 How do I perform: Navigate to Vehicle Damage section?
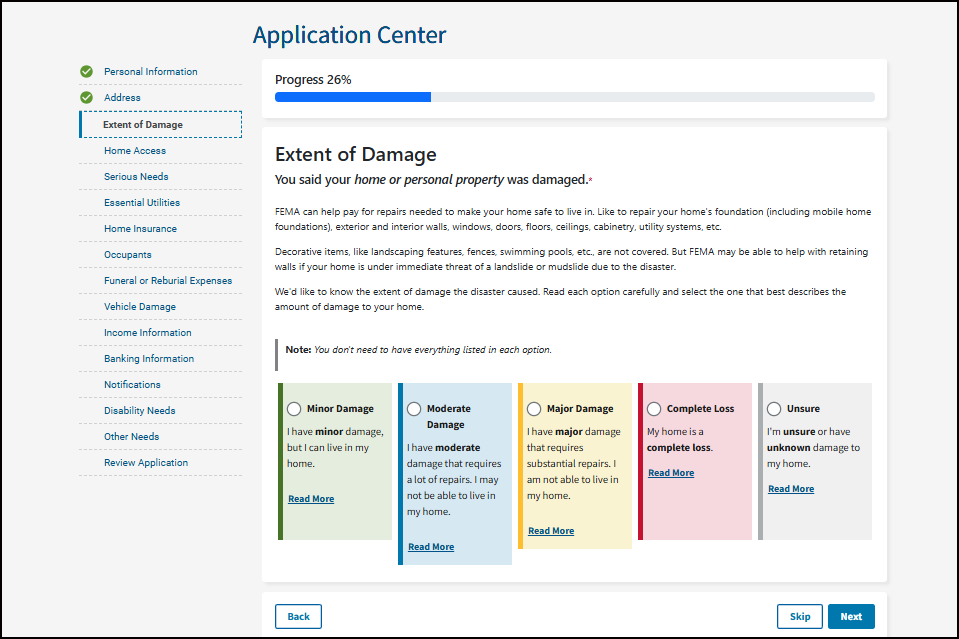point(140,307)
